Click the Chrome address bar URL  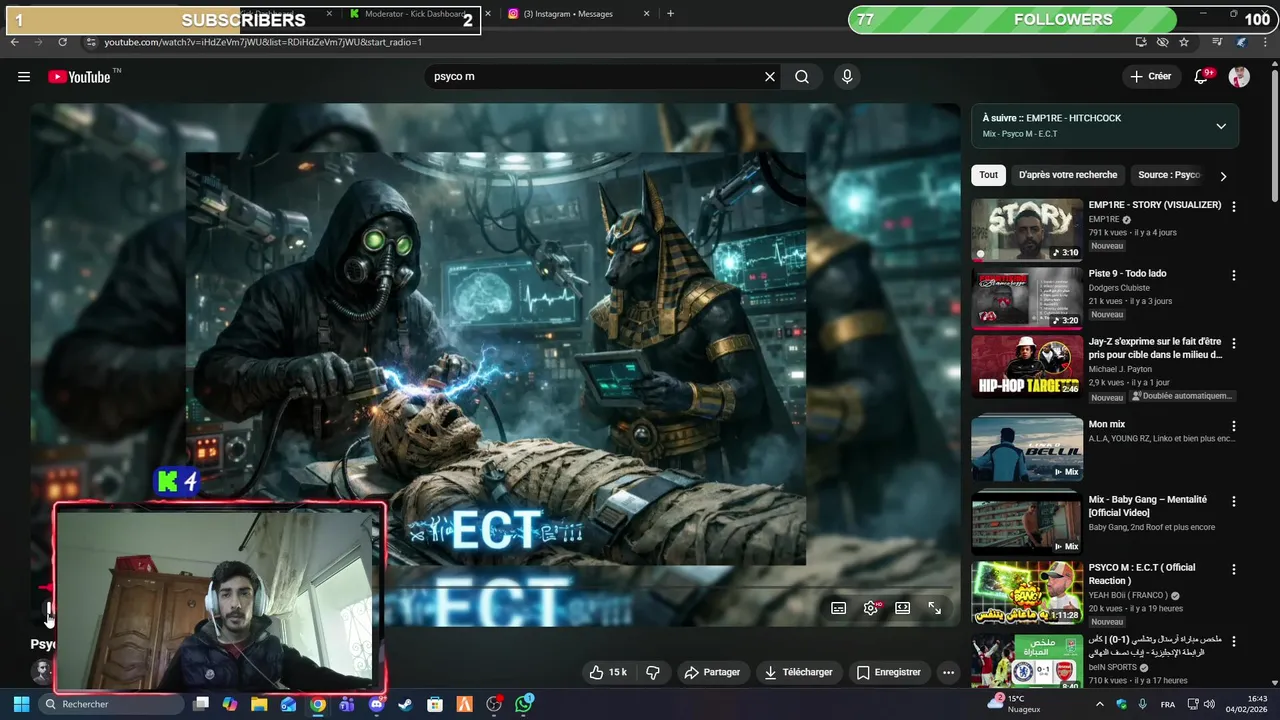point(263,42)
